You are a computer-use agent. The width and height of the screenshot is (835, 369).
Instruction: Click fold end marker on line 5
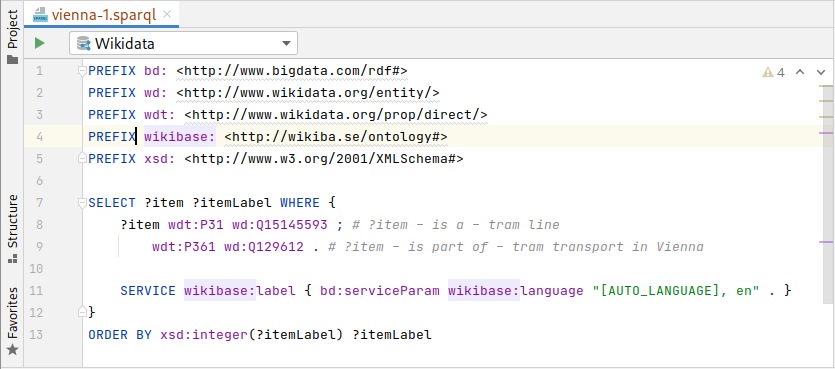[82, 158]
